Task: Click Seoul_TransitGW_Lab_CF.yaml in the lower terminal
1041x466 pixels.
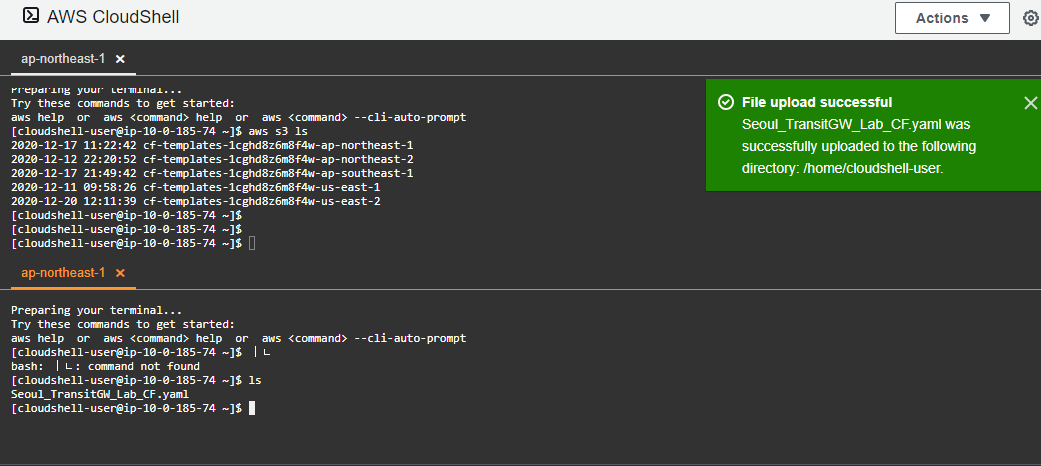Action: tap(100, 394)
